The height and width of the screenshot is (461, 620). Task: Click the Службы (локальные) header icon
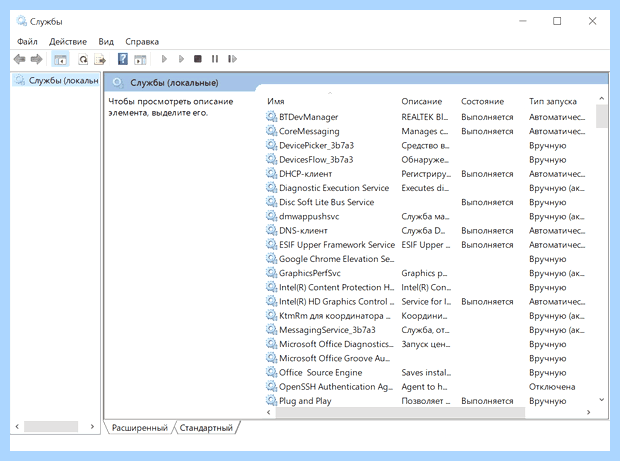pos(117,82)
